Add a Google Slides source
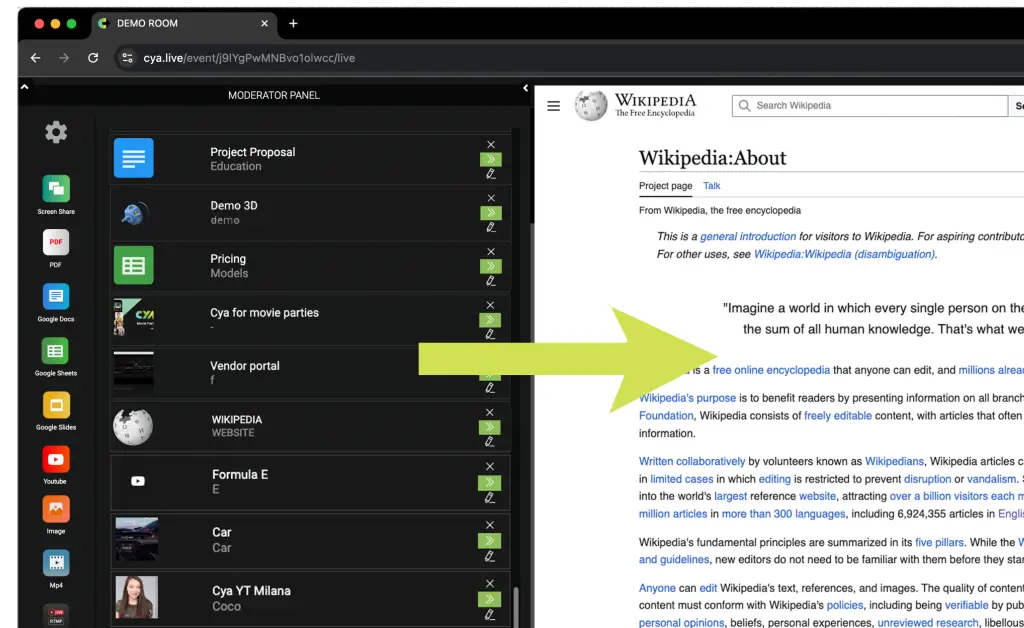Image resolution: width=1024 pixels, height=628 pixels. click(x=56, y=405)
